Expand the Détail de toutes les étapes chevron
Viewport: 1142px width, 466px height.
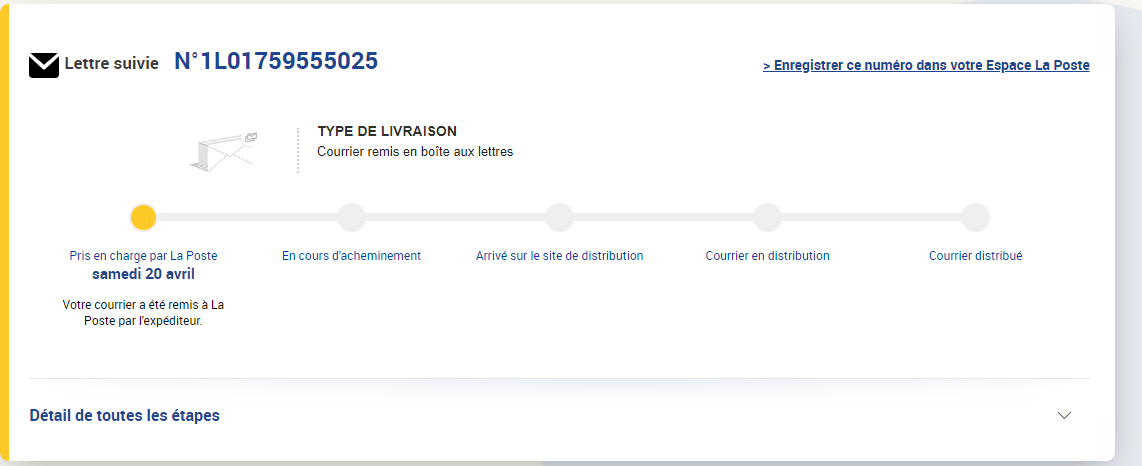pos(1064,416)
